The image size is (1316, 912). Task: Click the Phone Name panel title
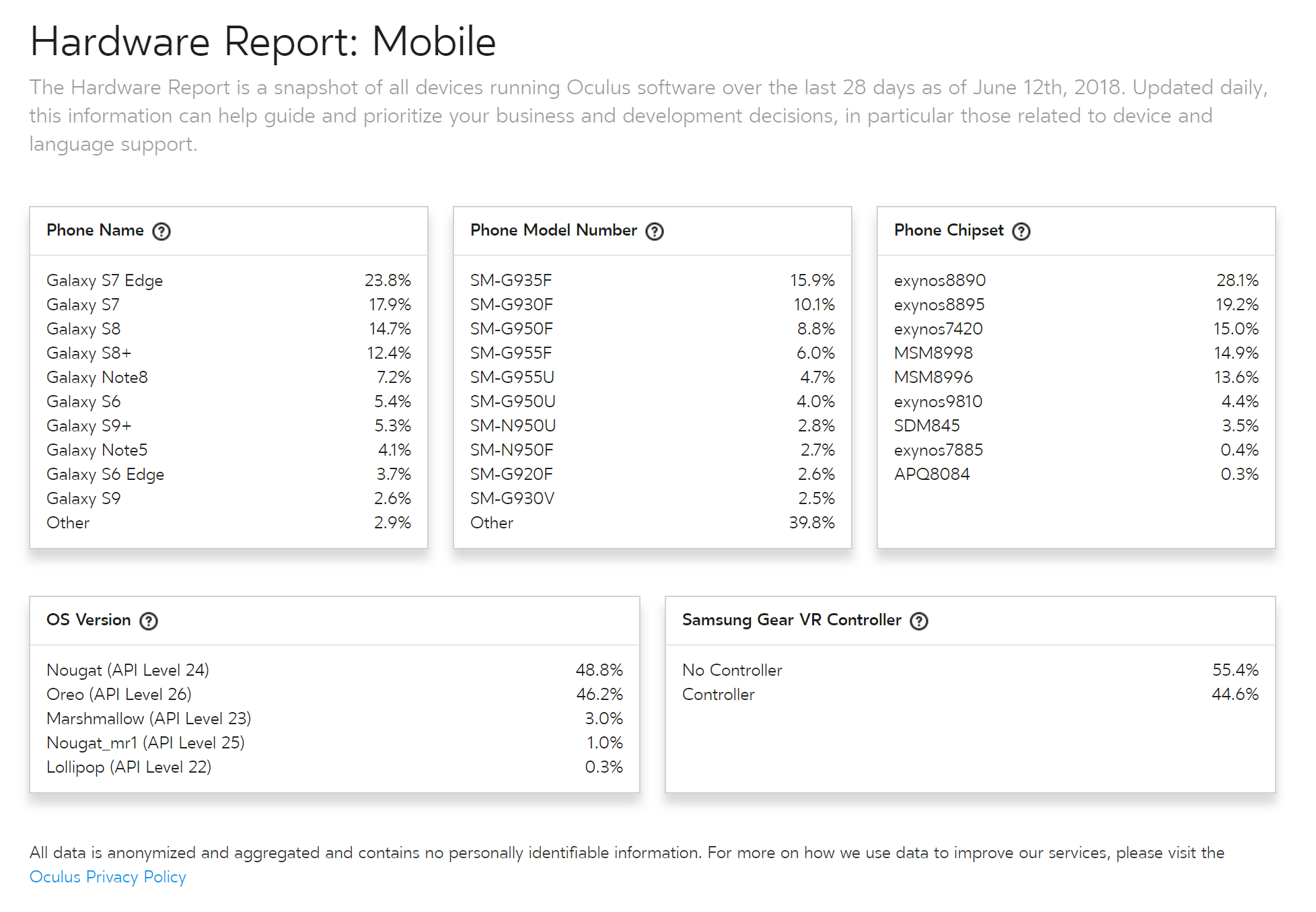pos(95,231)
